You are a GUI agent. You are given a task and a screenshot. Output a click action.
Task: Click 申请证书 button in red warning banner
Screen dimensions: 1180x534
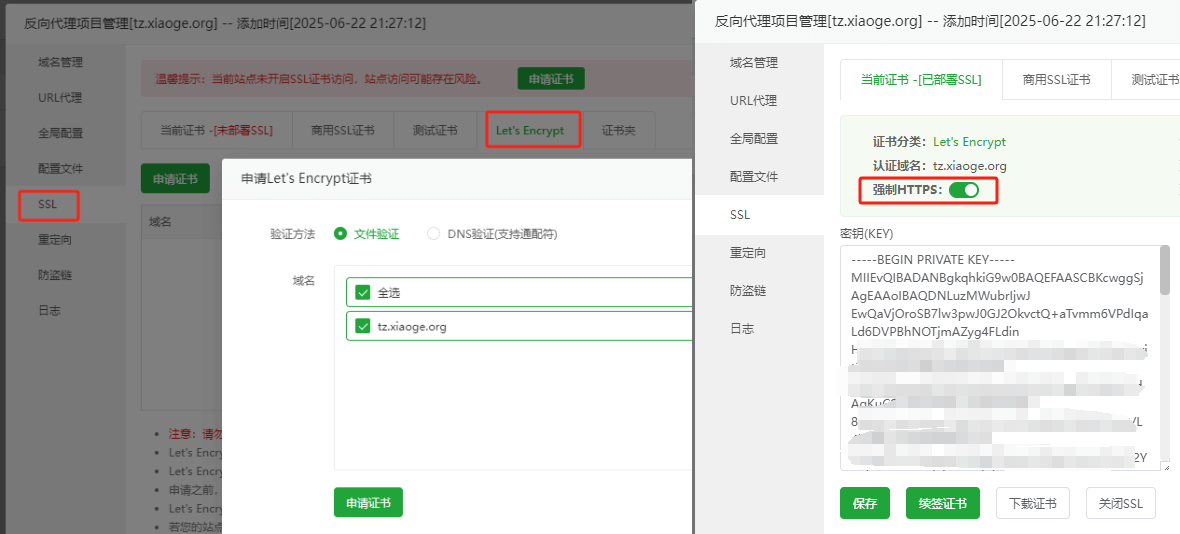pos(551,79)
